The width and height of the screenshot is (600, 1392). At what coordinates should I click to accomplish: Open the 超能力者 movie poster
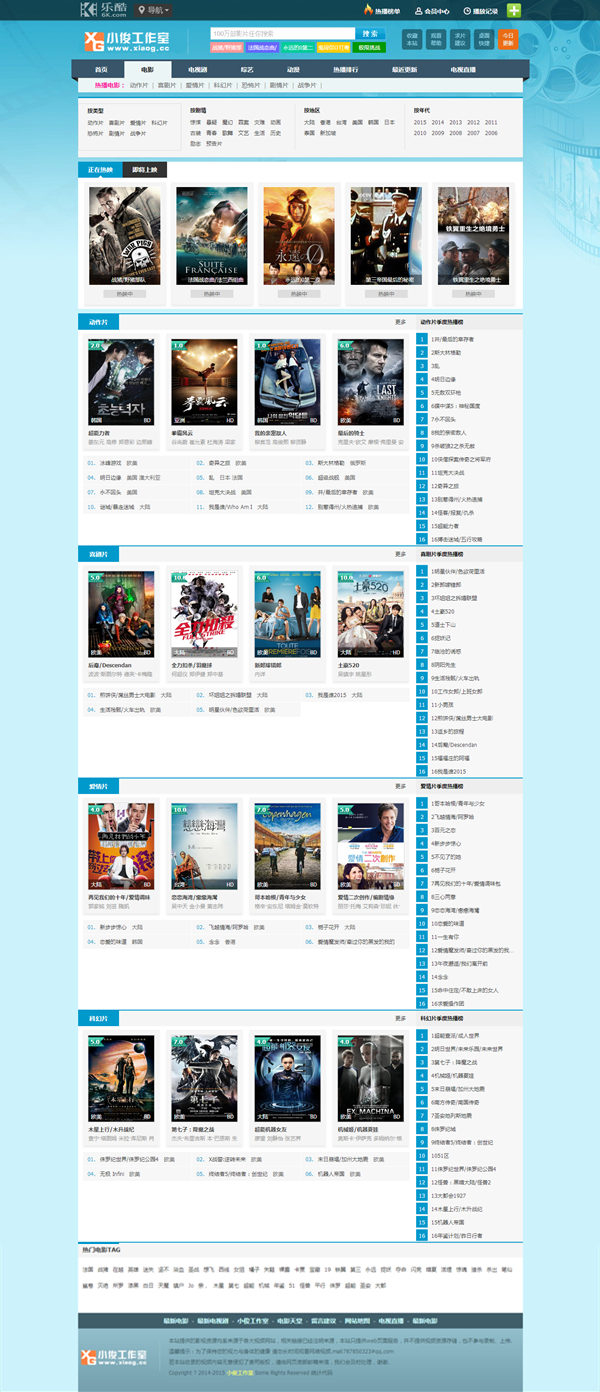pyautogui.click(x=121, y=383)
